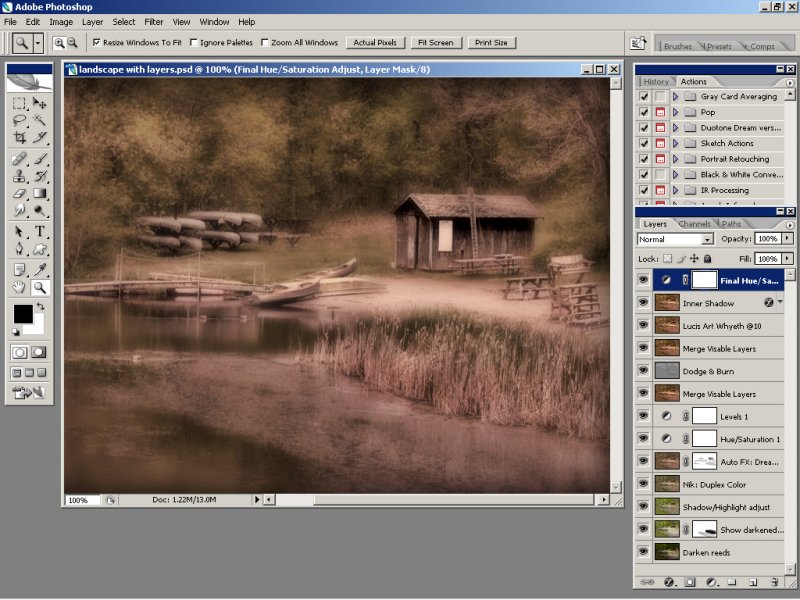The image size is (800, 600).
Task: Click Zoom Out magnifier in options bar
Action: [72, 43]
